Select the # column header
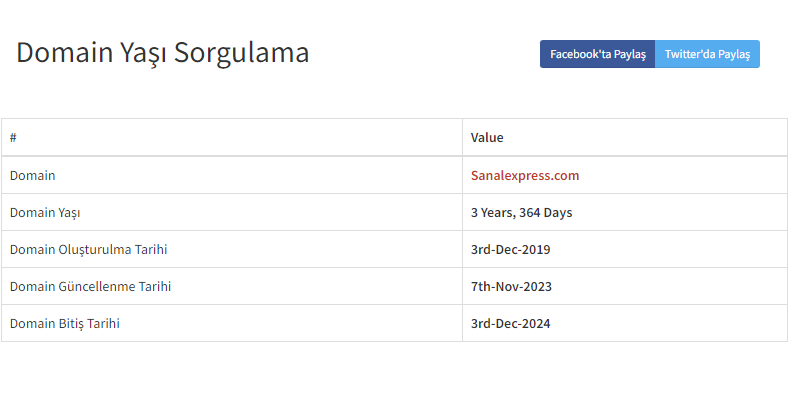The height and width of the screenshot is (399, 801). (13, 137)
